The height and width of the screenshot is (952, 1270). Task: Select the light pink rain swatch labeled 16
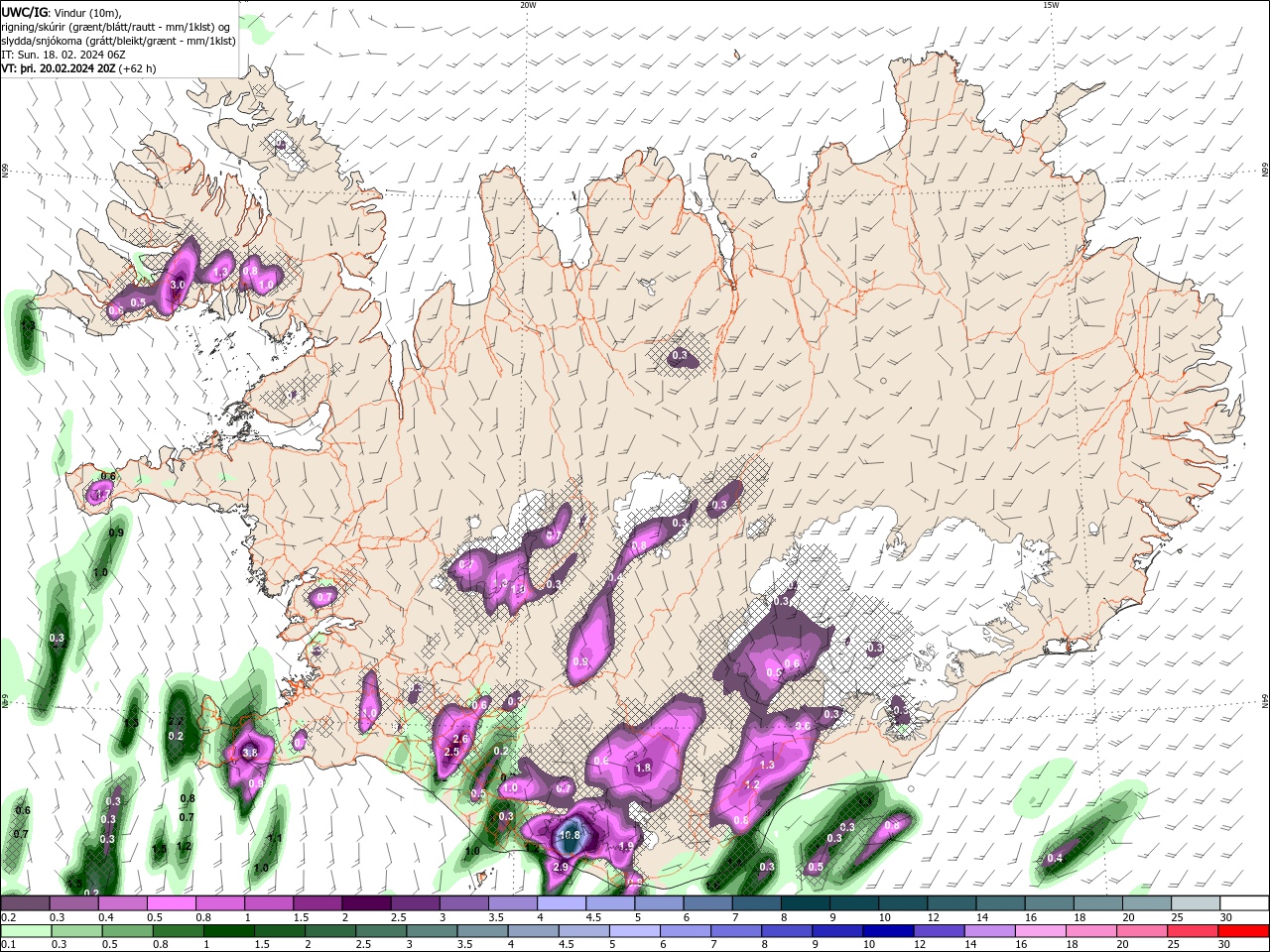pos(1041,931)
